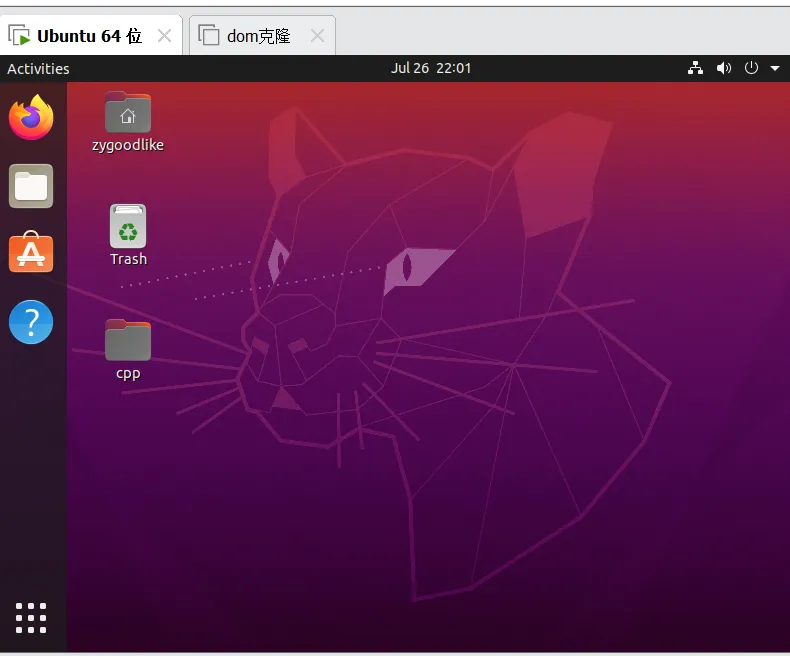Click the power icon in the top bar
790x656 pixels.
pos(751,68)
